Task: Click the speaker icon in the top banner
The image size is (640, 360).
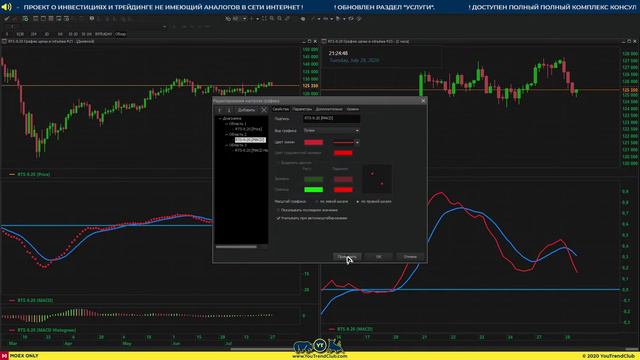Action: [7, 7]
